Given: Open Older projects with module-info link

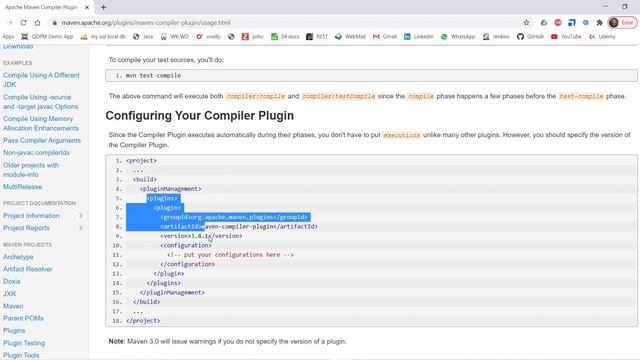Looking at the screenshot, I should point(31,170).
